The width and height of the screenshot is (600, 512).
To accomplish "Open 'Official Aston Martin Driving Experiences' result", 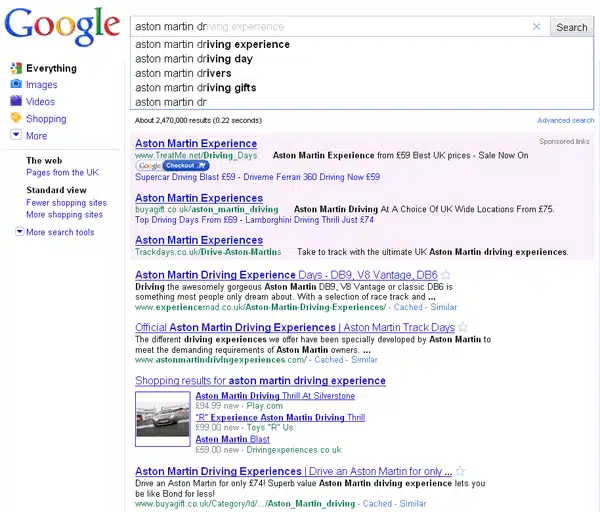I will [295, 328].
